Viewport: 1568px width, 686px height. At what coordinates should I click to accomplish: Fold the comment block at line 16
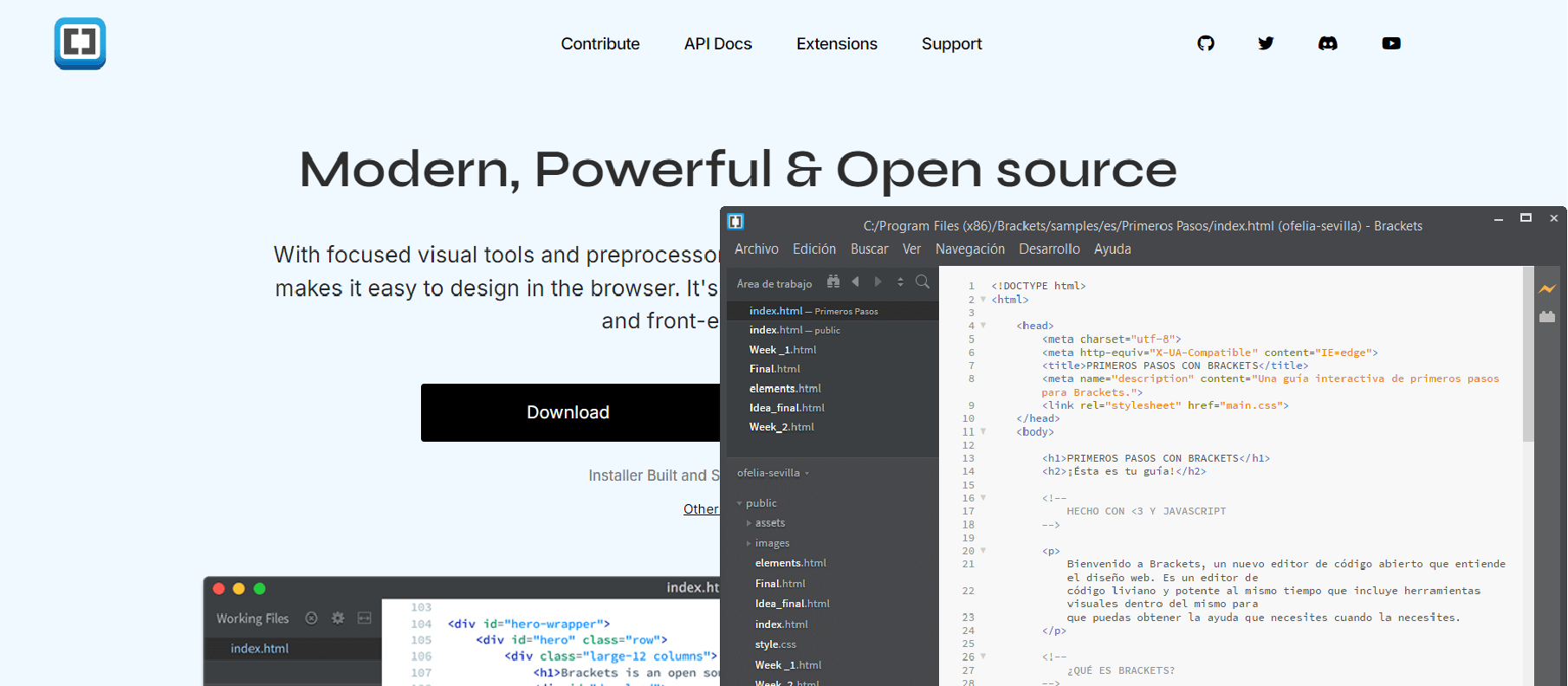coord(983,498)
